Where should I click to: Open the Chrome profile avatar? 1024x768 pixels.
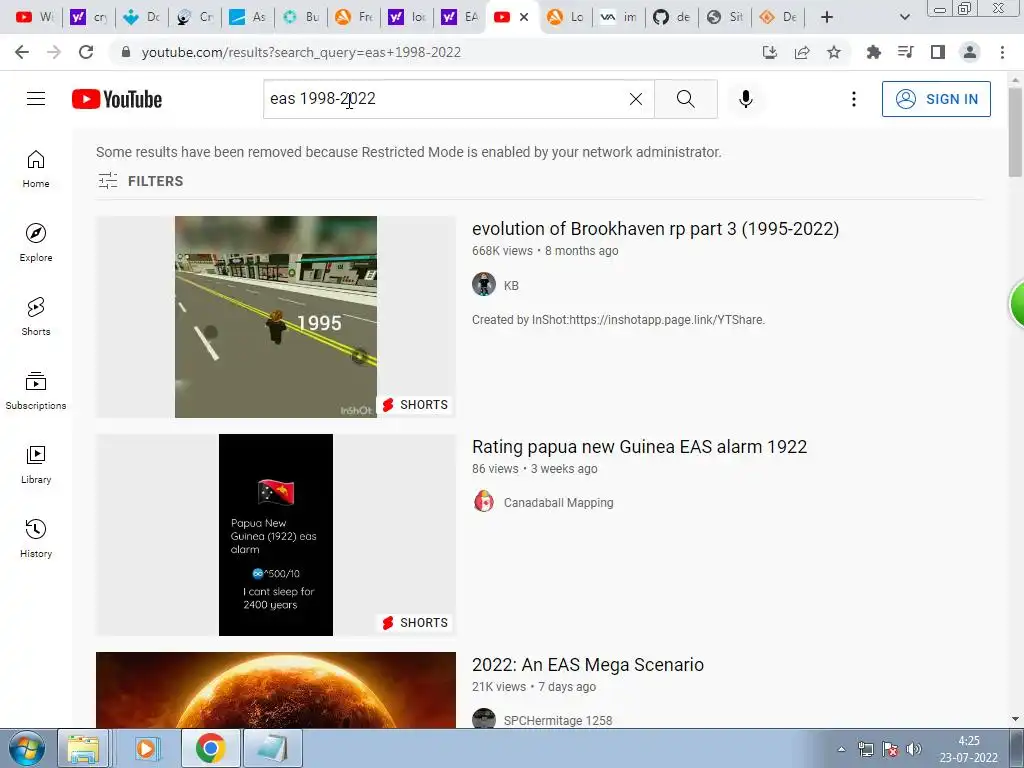(970, 52)
